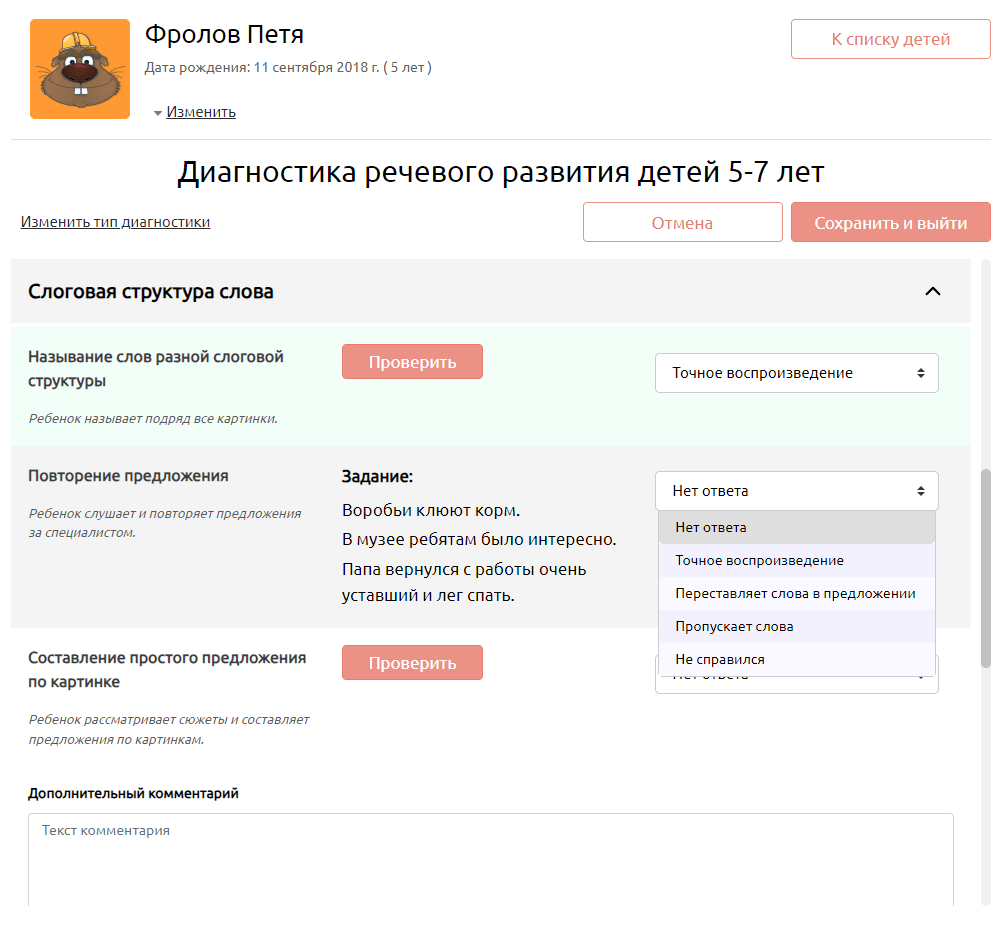Select 'Переставляет слова в предложении' option
1002x931 pixels.
(x=796, y=593)
